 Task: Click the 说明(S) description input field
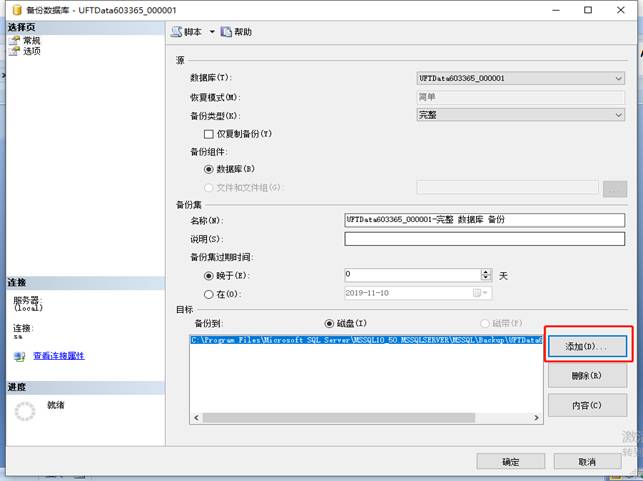[485, 239]
